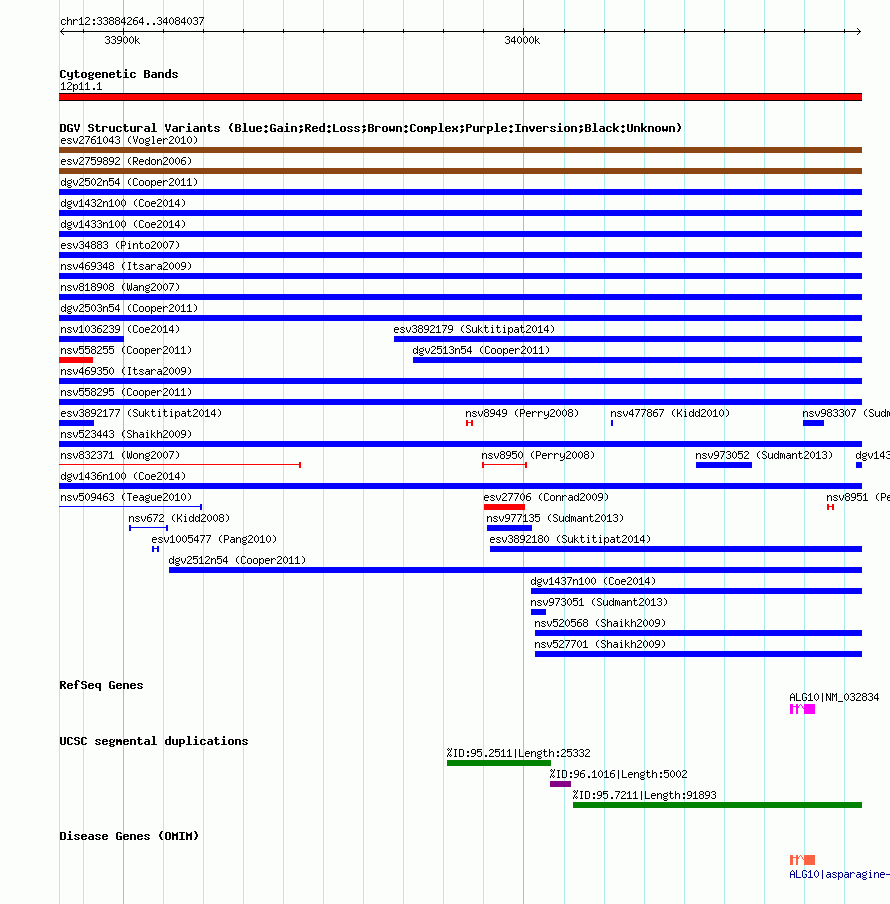Click dgv1437n100 (Coe2014) variant label

(x=594, y=581)
